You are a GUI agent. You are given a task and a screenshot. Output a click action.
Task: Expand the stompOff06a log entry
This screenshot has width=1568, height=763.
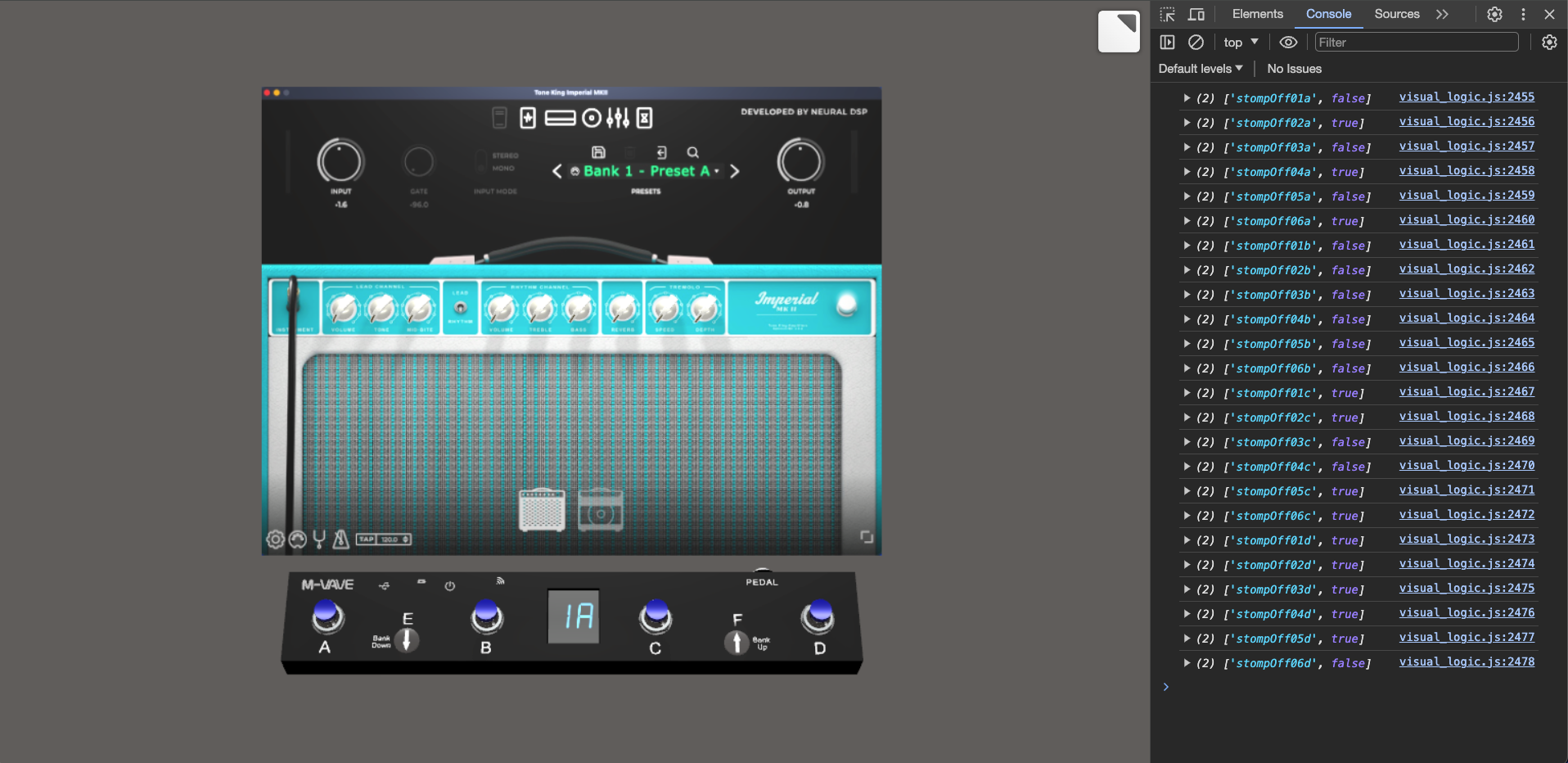(1186, 221)
